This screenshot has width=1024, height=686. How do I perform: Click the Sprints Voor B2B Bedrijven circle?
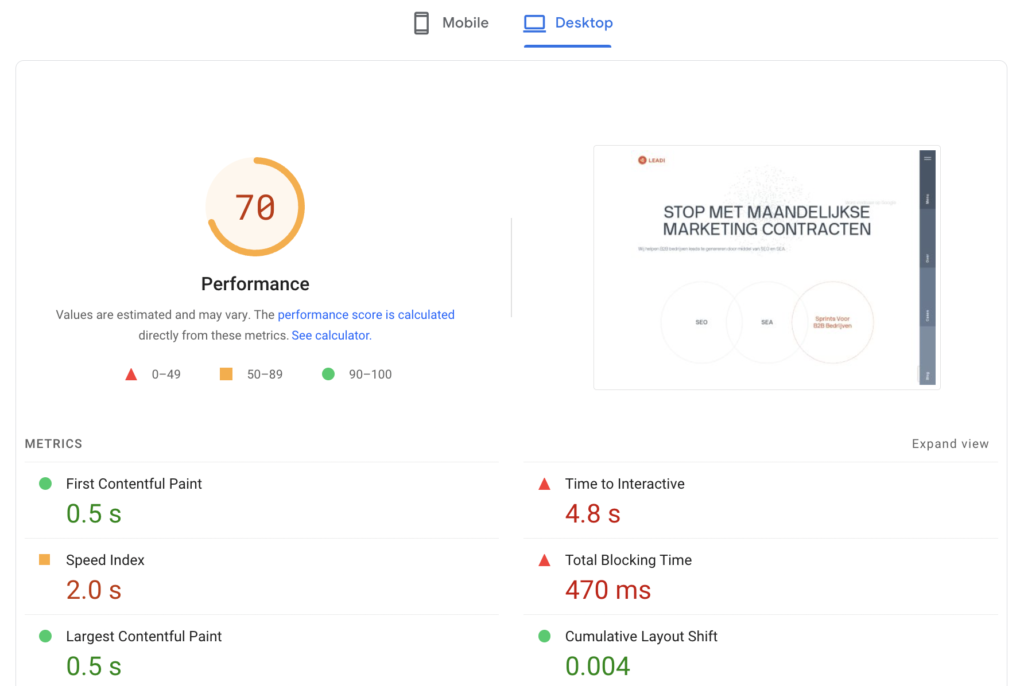pos(833,322)
